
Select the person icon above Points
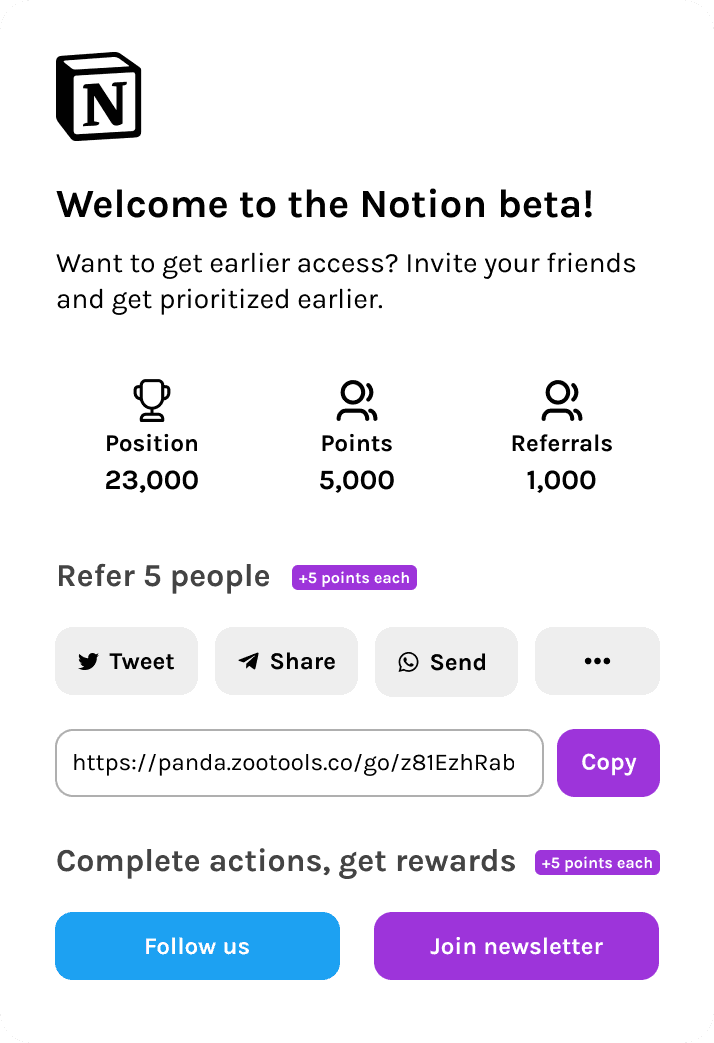(357, 400)
